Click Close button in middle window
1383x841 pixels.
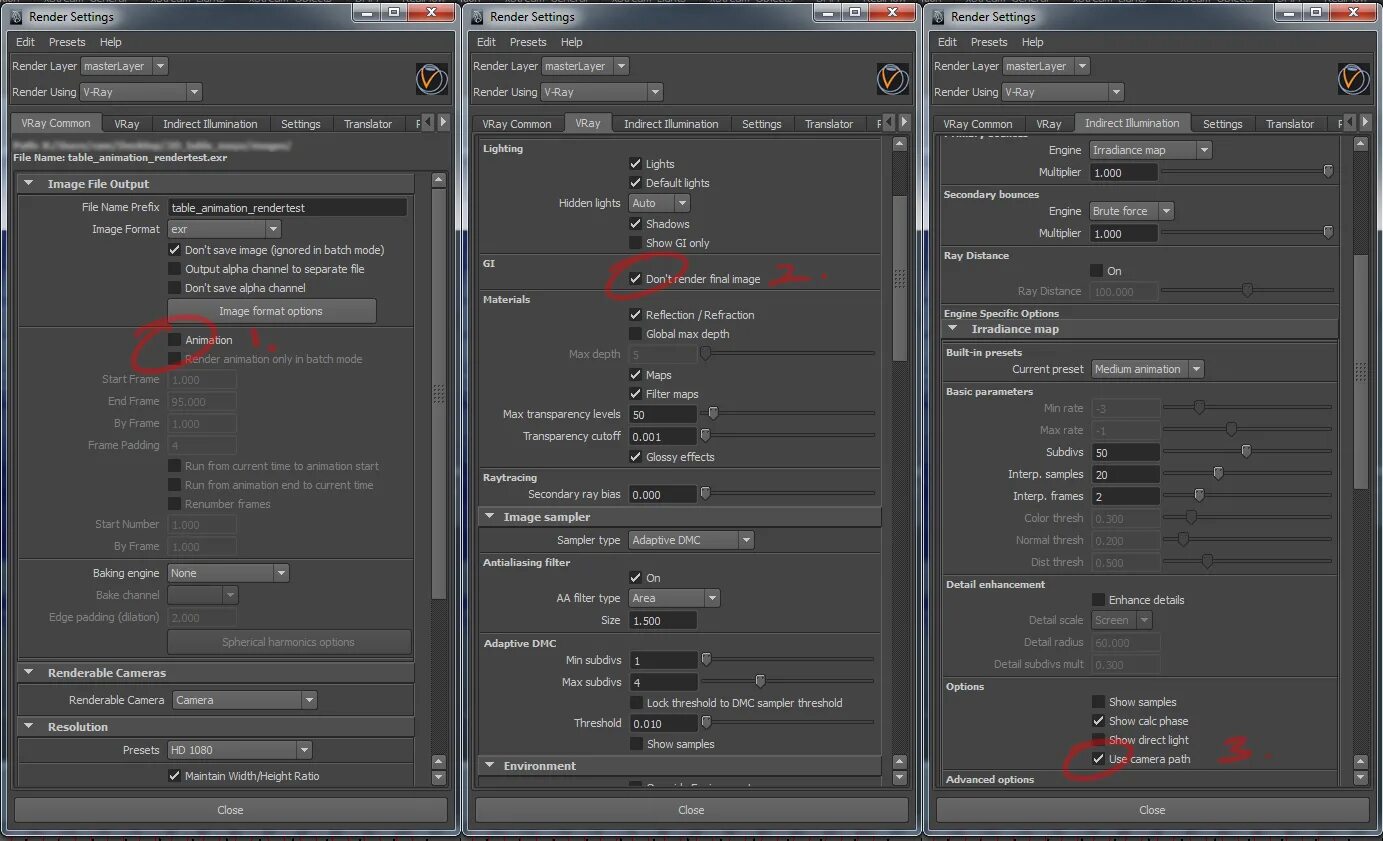click(x=691, y=810)
